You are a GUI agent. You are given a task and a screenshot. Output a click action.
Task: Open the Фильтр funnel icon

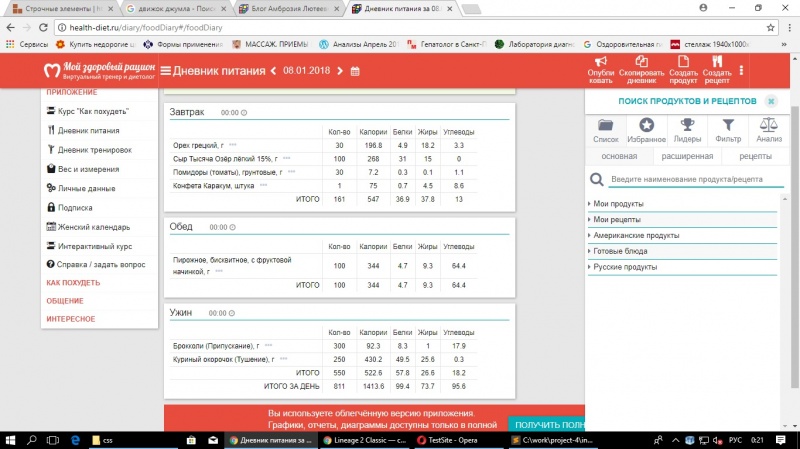pyautogui.click(x=729, y=125)
